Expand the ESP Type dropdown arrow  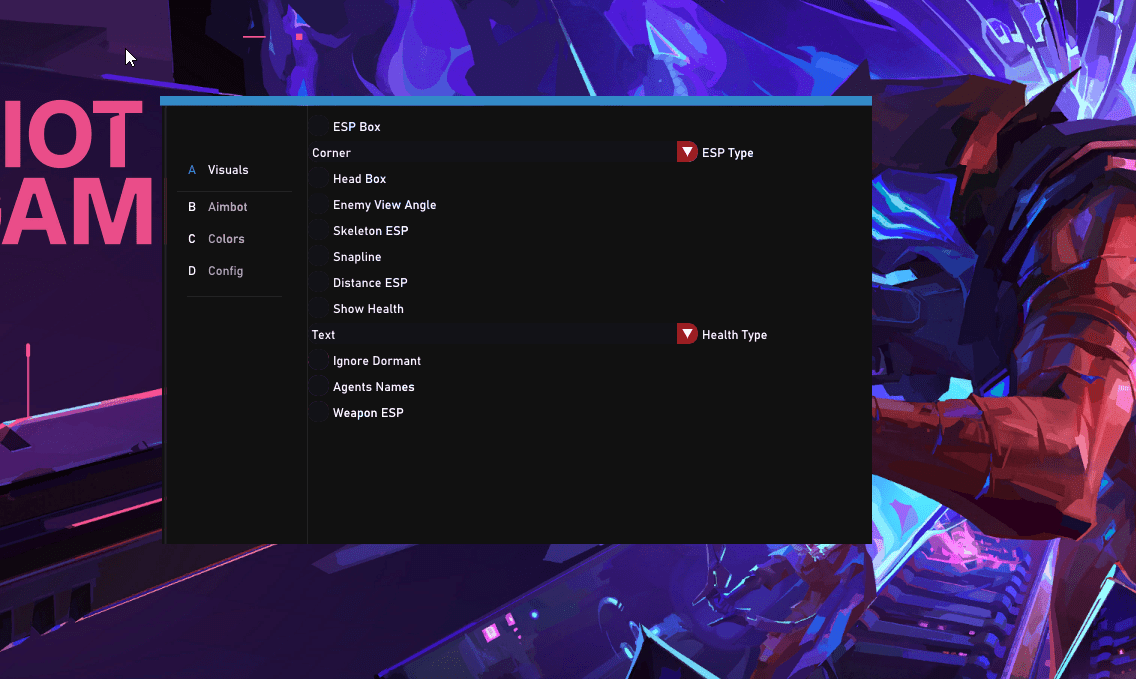pyautogui.click(x=687, y=152)
